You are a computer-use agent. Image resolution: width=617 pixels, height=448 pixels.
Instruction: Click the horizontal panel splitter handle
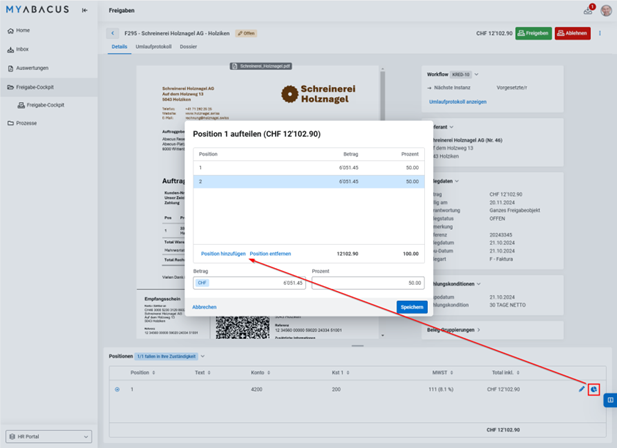click(x=357, y=346)
